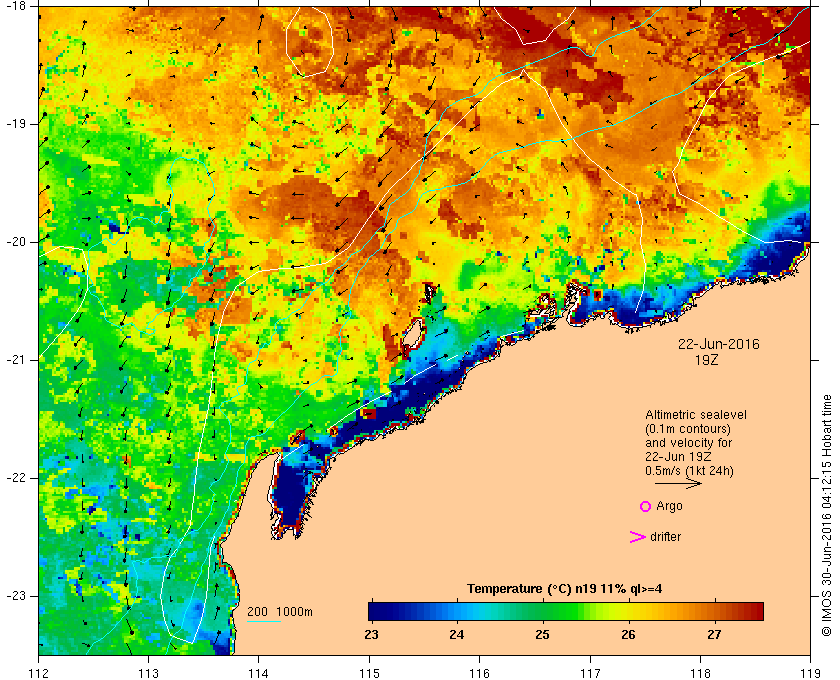Click the '(0.1m contours)' legend text
Image resolution: width=840 pixels, height=680 pixels.
coord(688,429)
